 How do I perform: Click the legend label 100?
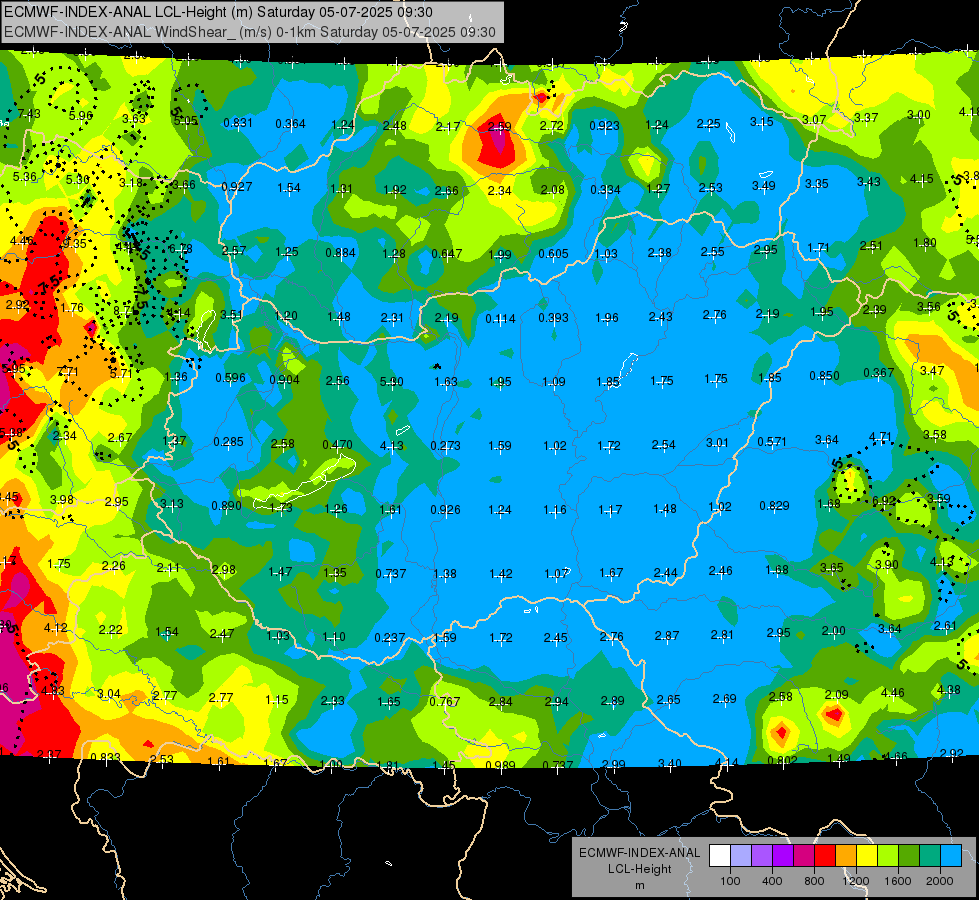(x=731, y=881)
